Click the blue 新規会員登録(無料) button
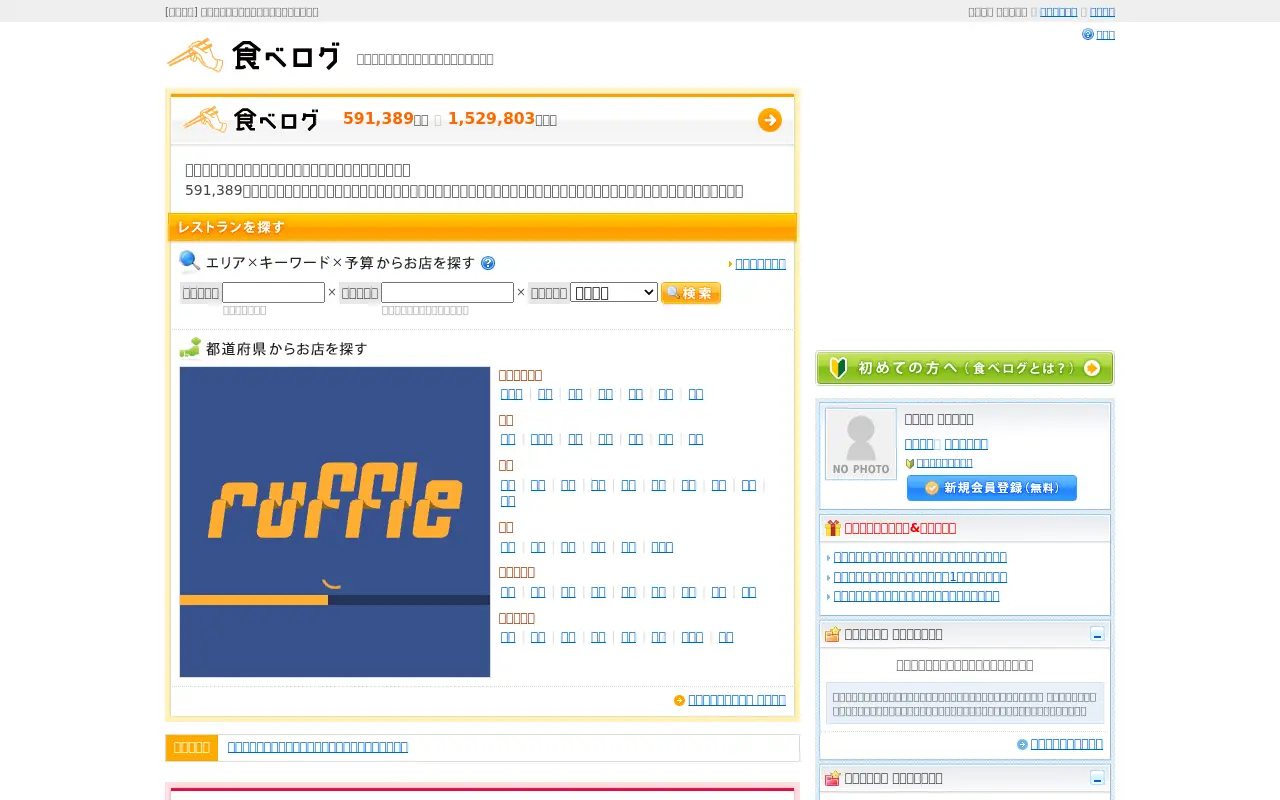 [x=992, y=488]
